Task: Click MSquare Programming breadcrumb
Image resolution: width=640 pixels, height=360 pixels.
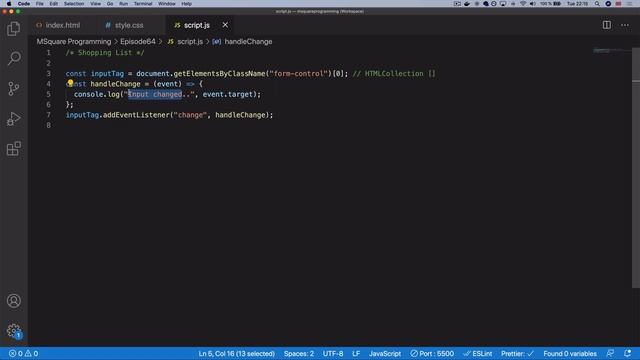Action: tap(74, 42)
